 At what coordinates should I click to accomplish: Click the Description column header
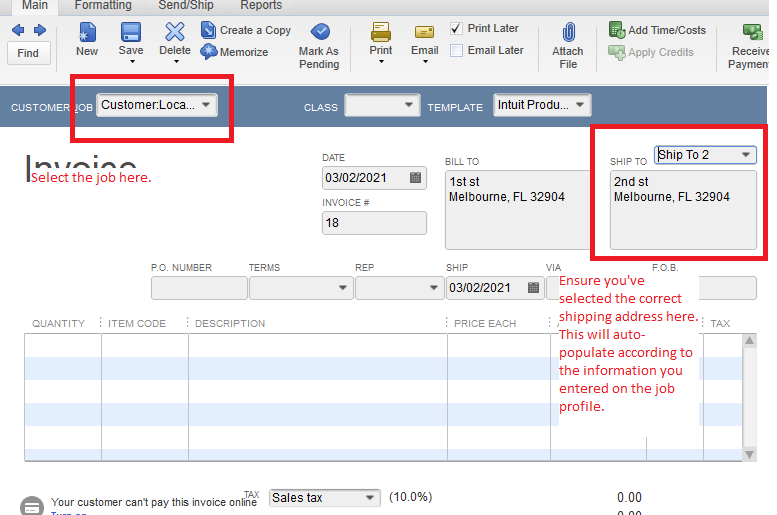(x=230, y=324)
